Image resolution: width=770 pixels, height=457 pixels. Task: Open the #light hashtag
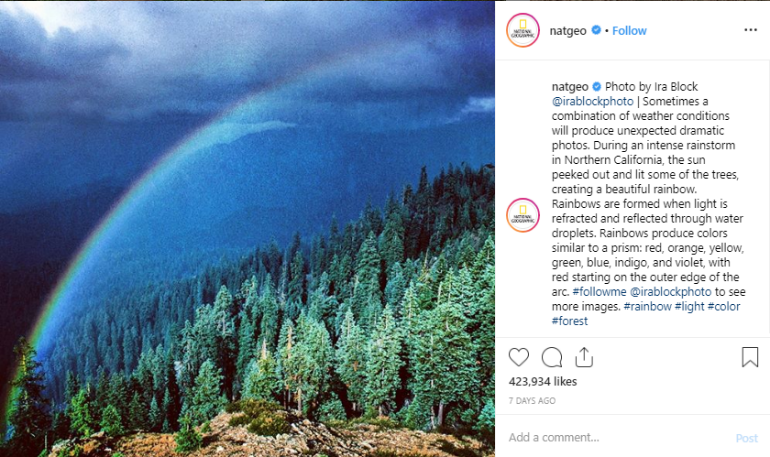689,306
